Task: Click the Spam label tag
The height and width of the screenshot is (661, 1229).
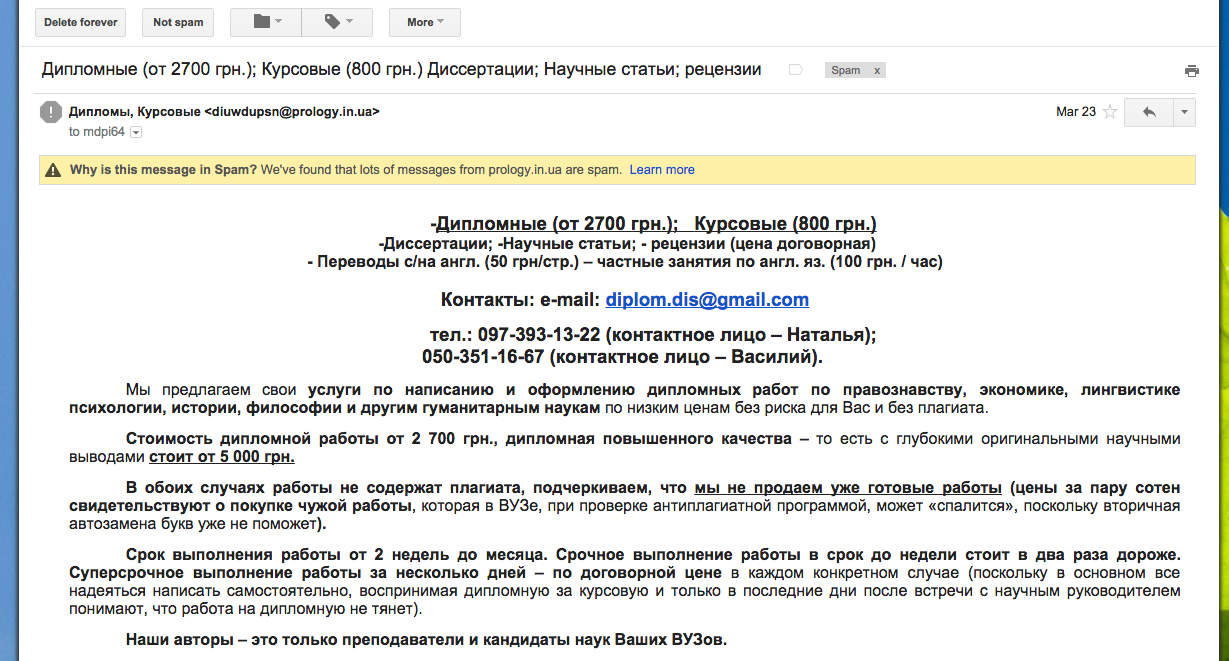Action: click(x=846, y=71)
